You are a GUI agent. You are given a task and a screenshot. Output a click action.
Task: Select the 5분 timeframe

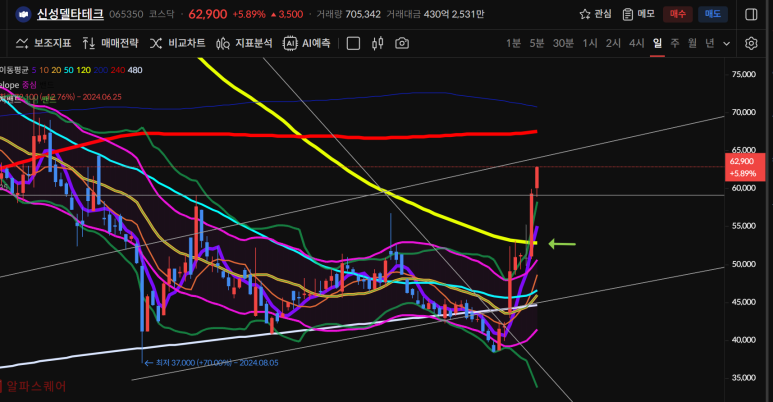click(536, 43)
